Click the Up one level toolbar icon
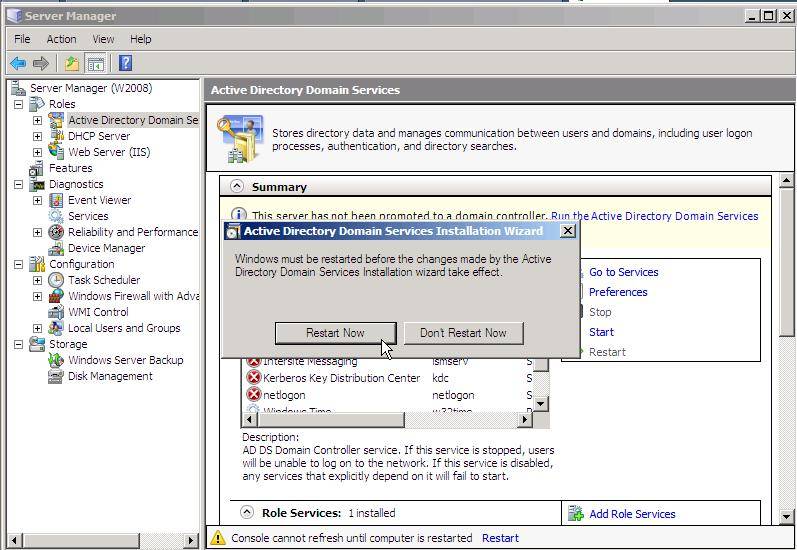This screenshot has width=797, height=550. coord(72,64)
